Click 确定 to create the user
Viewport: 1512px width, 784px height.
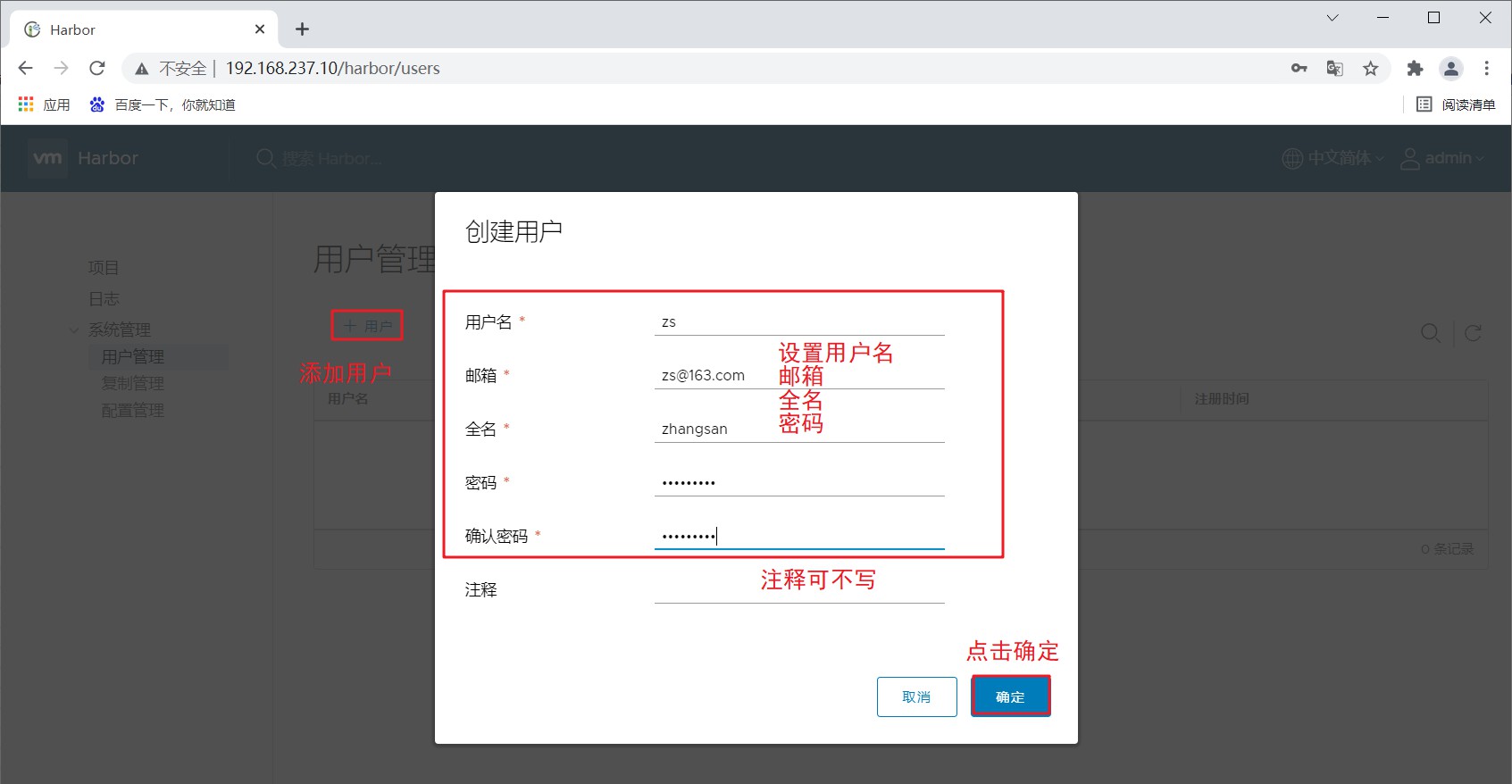point(1010,696)
